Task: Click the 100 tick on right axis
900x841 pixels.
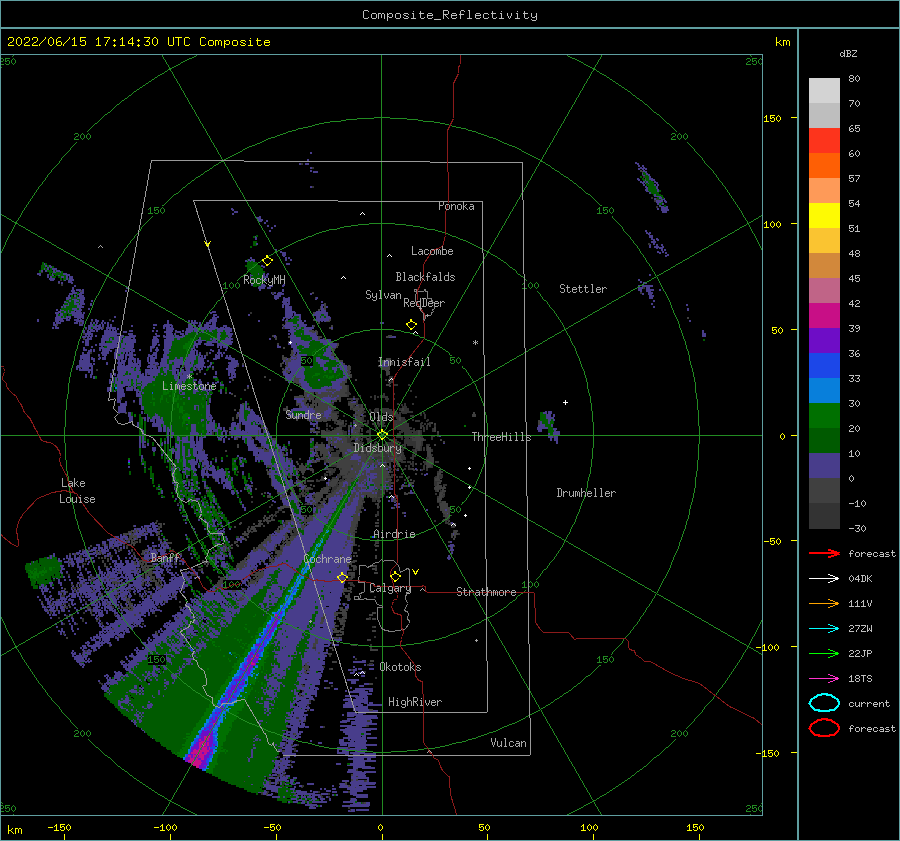Action: coord(772,224)
